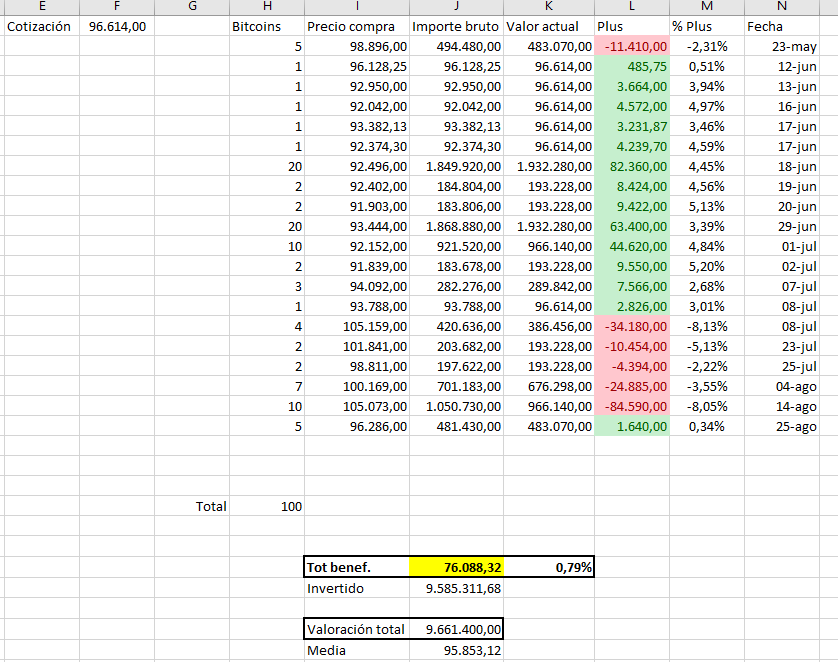Image resolution: width=838 pixels, height=662 pixels.
Task: Select the date cell 25-jul
Action: [x=781, y=367]
